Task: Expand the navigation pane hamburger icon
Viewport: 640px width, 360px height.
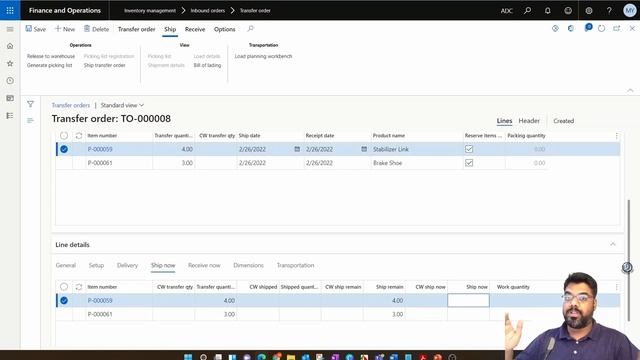Action: pyautogui.click(x=10, y=29)
